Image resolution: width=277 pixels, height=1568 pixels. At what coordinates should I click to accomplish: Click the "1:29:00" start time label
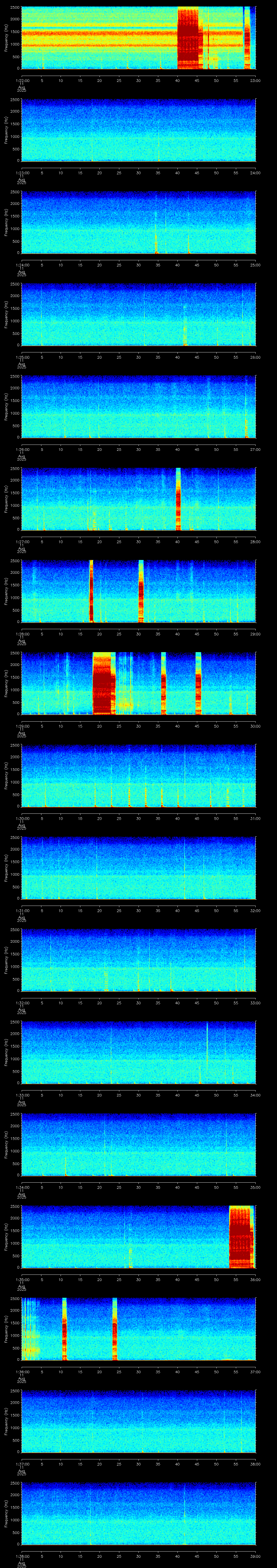22,726
